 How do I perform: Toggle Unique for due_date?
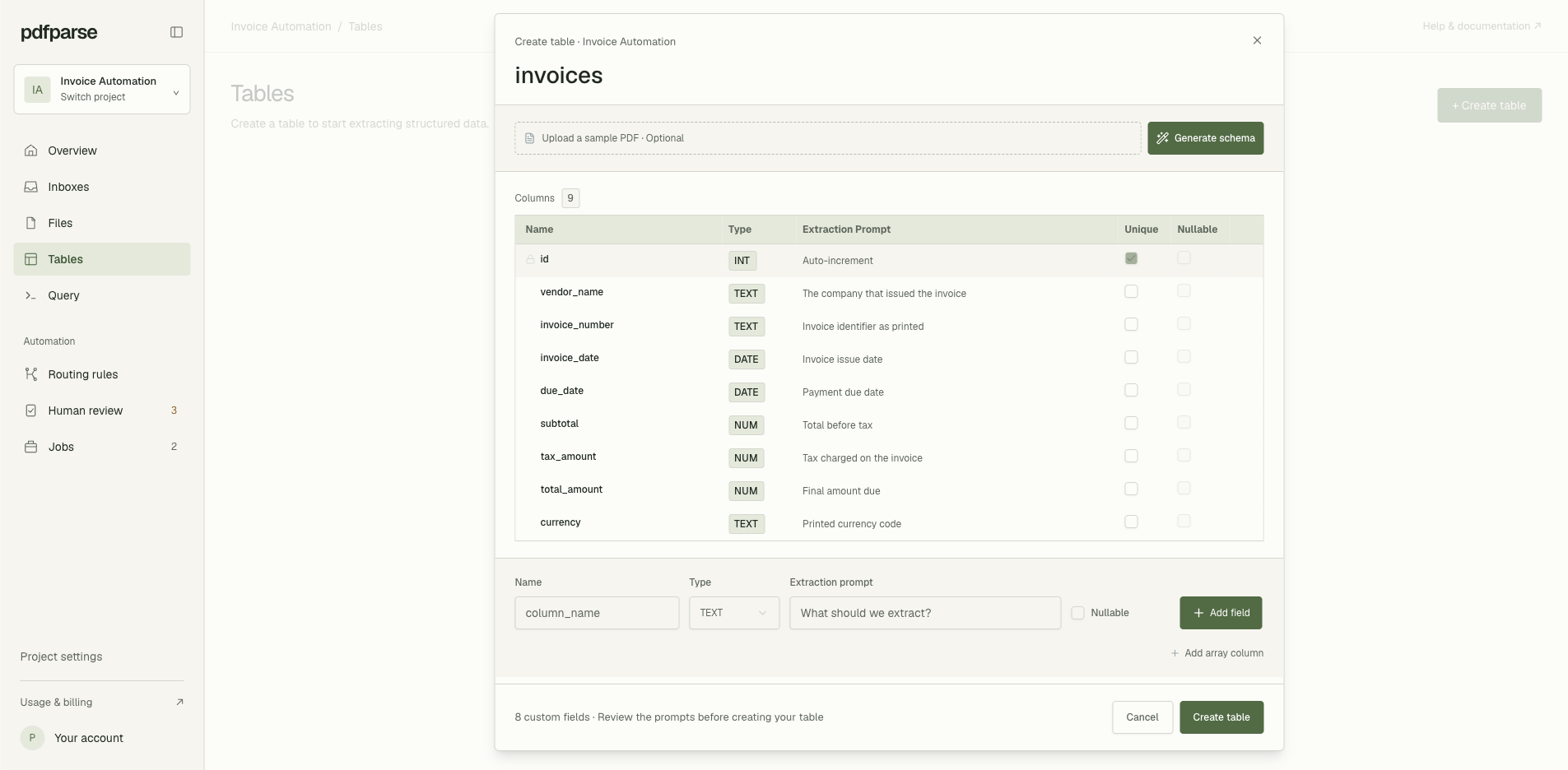click(1131, 390)
